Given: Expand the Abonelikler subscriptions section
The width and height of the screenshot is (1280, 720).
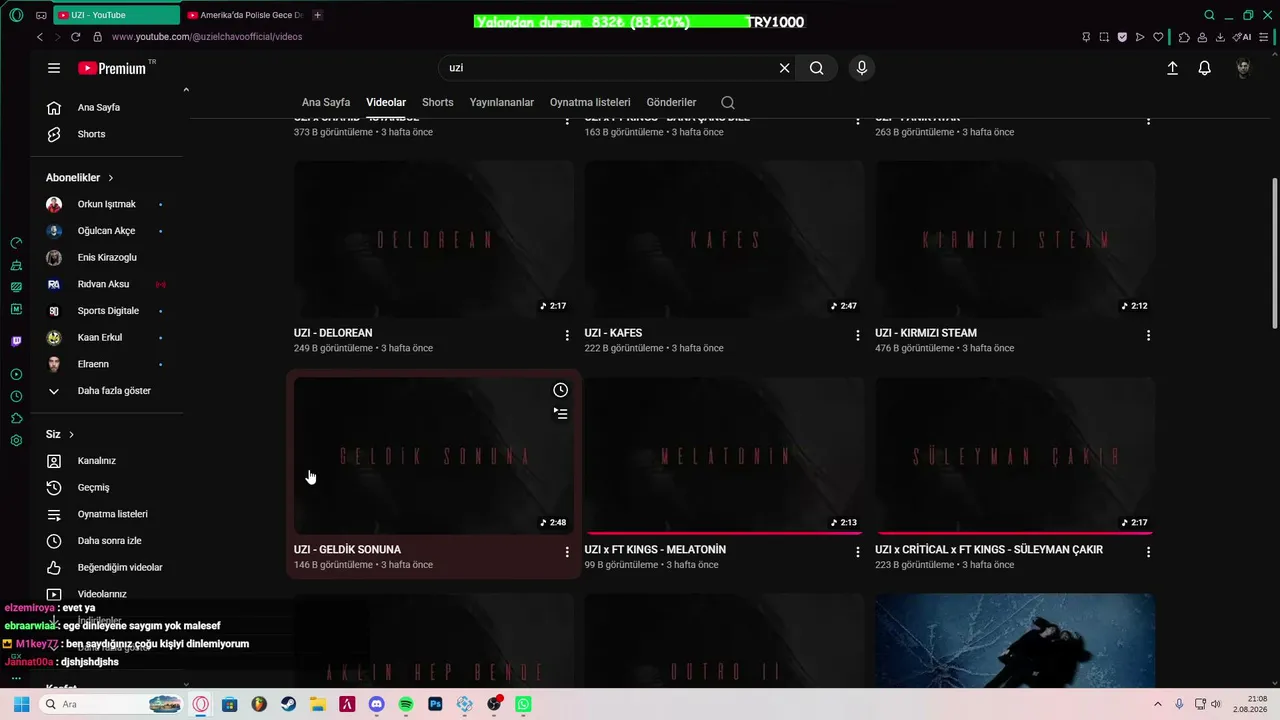Looking at the screenshot, I should [x=80, y=177].
